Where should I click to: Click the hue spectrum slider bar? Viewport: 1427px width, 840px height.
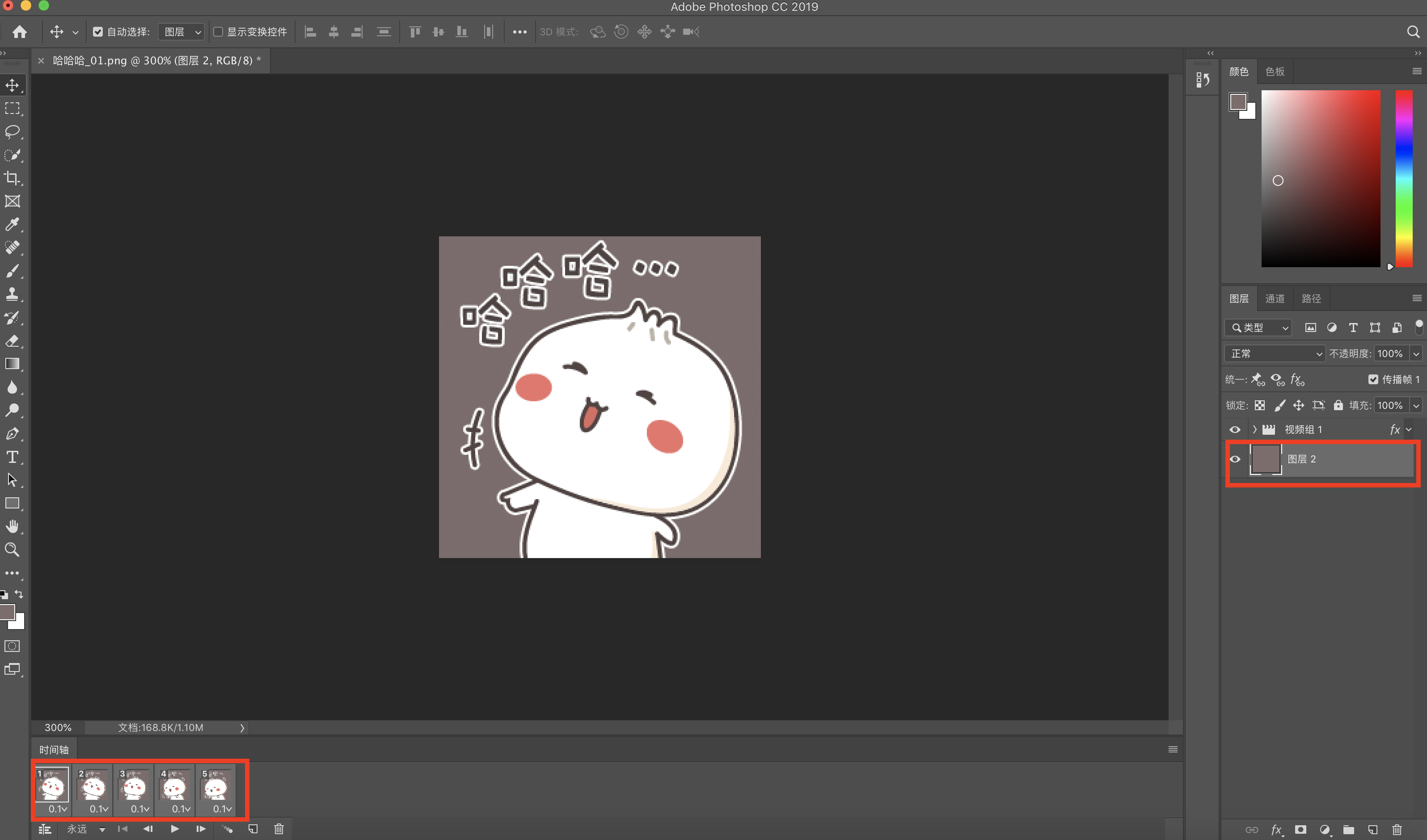click(1404, 178)
